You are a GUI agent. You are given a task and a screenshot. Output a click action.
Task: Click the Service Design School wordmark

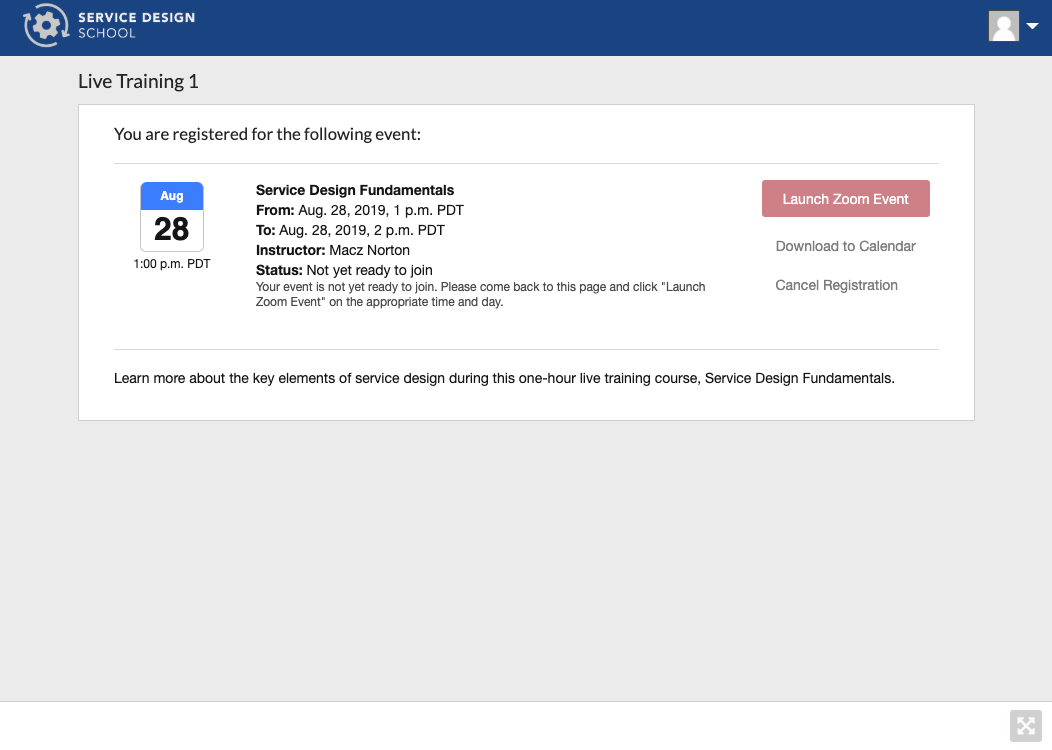(x=136, y=25)
